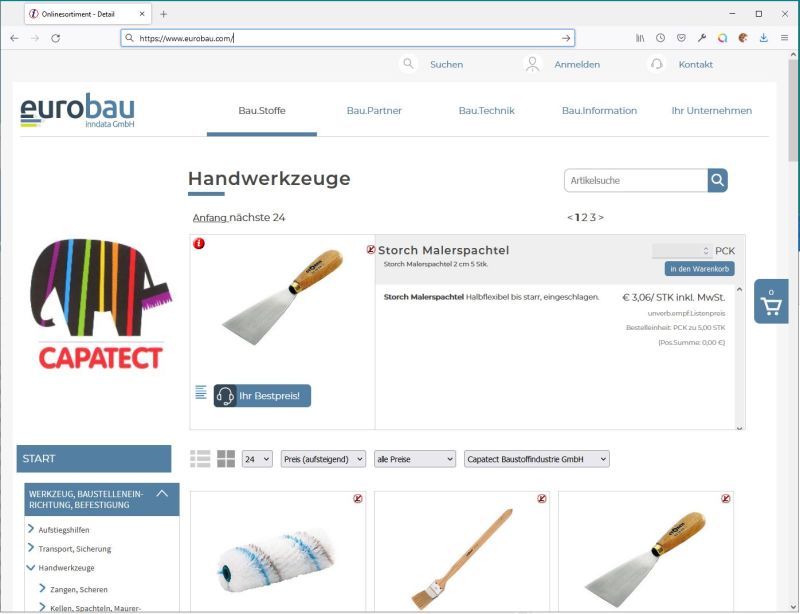Image resolution: width=800 pixels, height=614 pixels.
Task: Click the Anmelden login link
Action: click(577, 64)
